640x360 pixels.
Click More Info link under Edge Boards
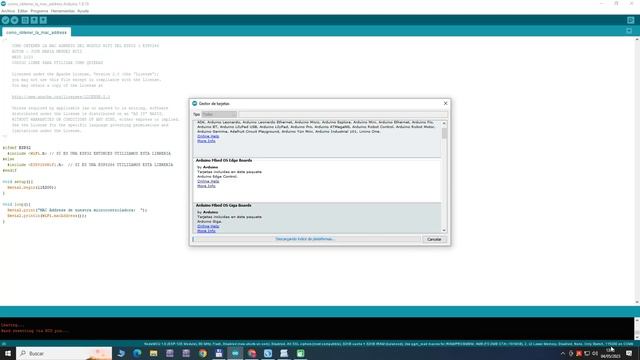tap(206, 186)
